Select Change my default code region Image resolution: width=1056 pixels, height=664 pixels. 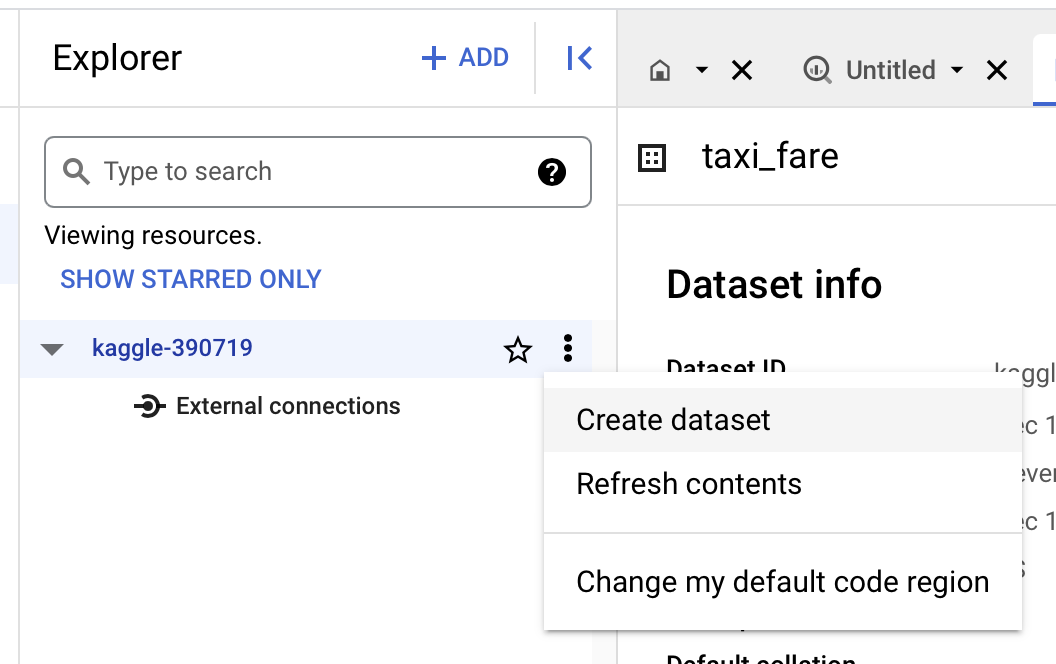tap(783, 581)
